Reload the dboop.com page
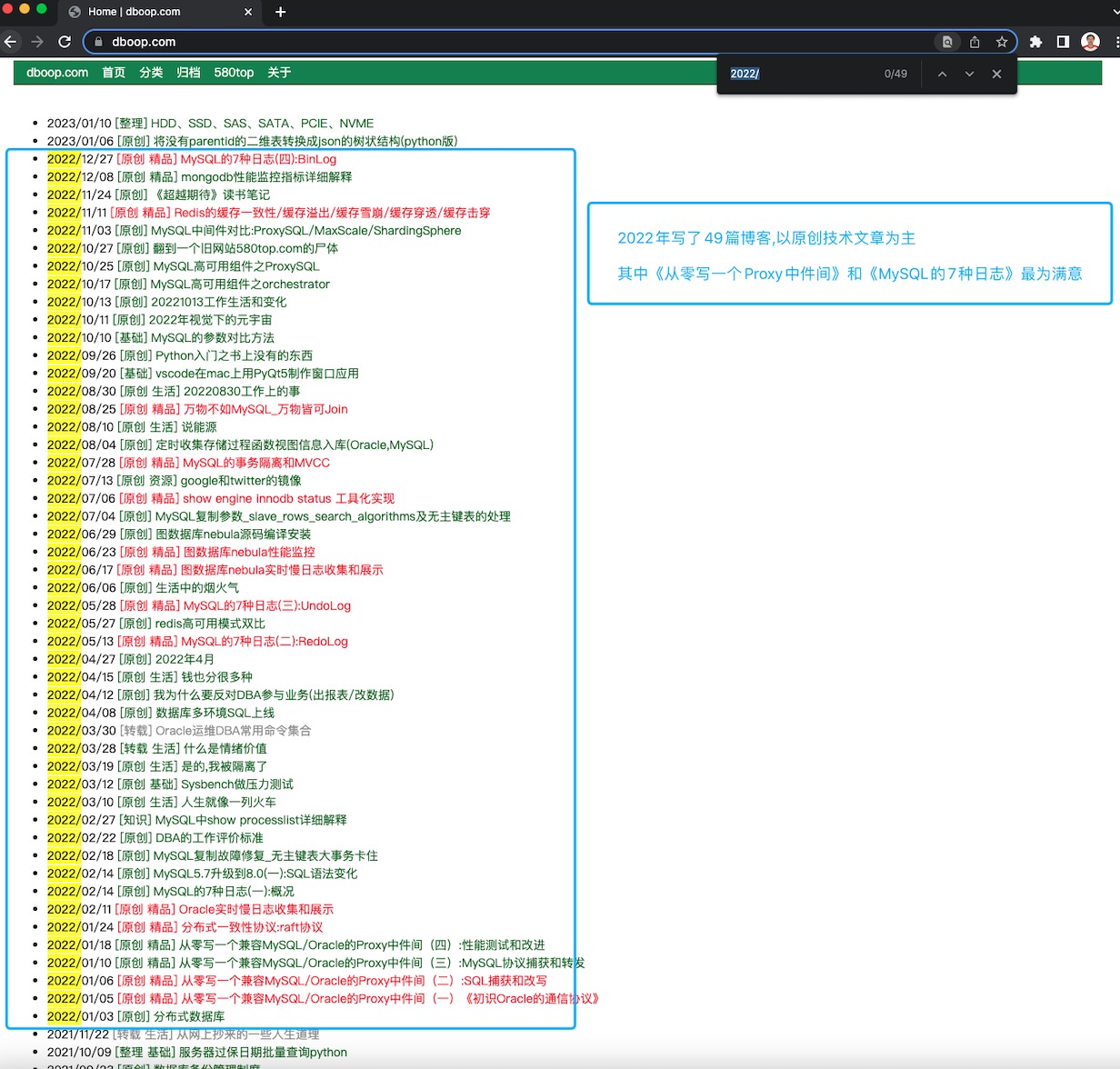The height and width of the screenshot is (1069, 1120). 65,42
